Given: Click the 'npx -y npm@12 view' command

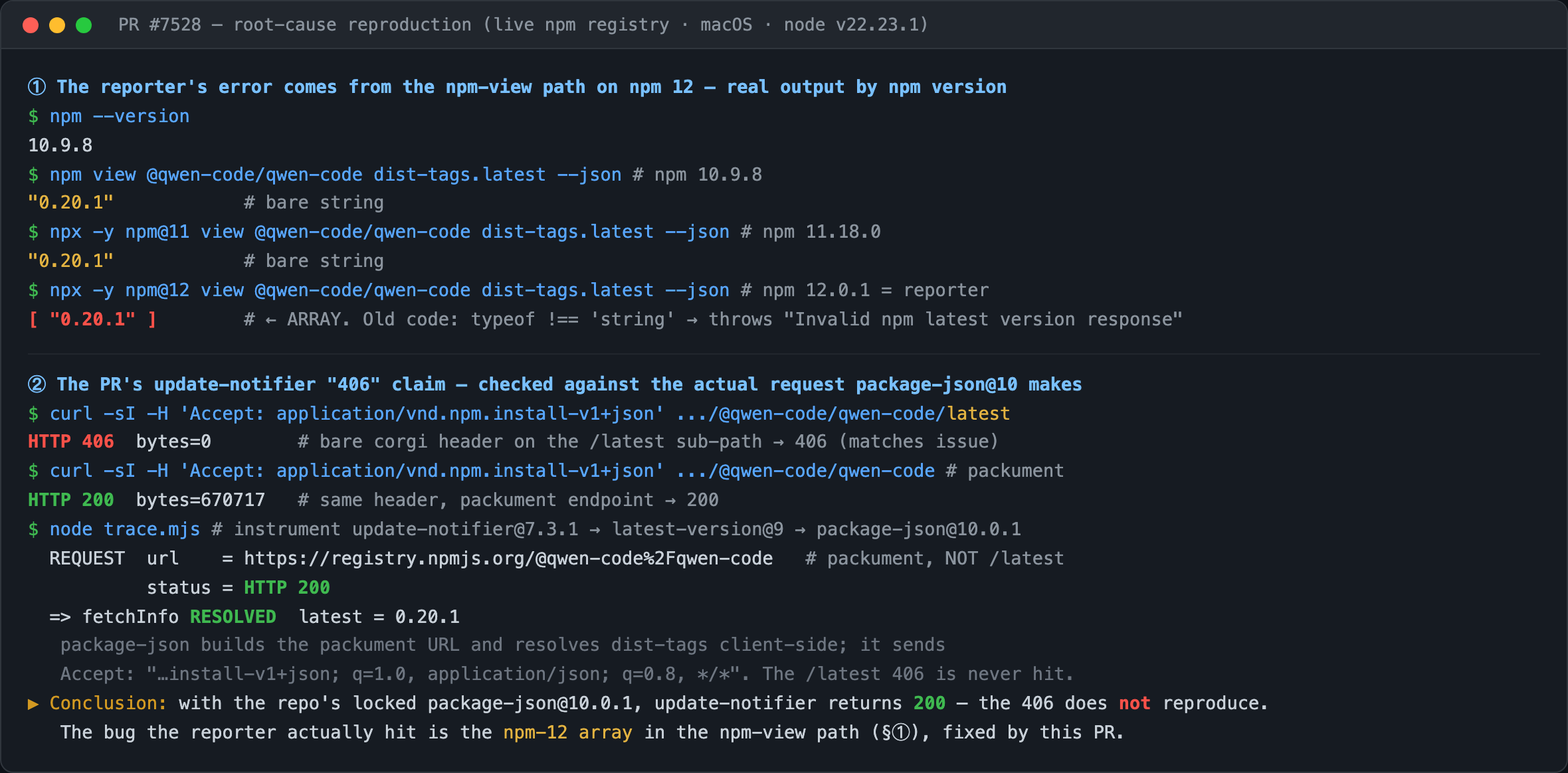Looking at the screenshot, I should [x=147, y=290].
